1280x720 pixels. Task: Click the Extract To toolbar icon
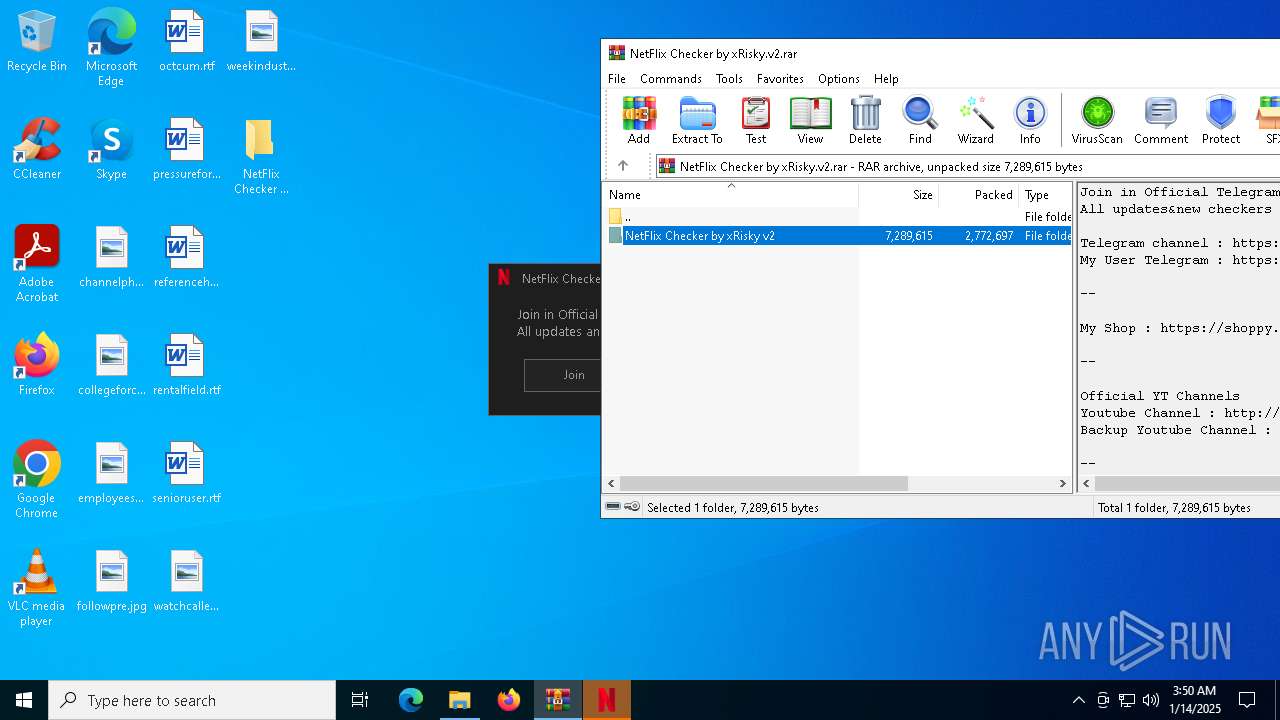[697, 120]
